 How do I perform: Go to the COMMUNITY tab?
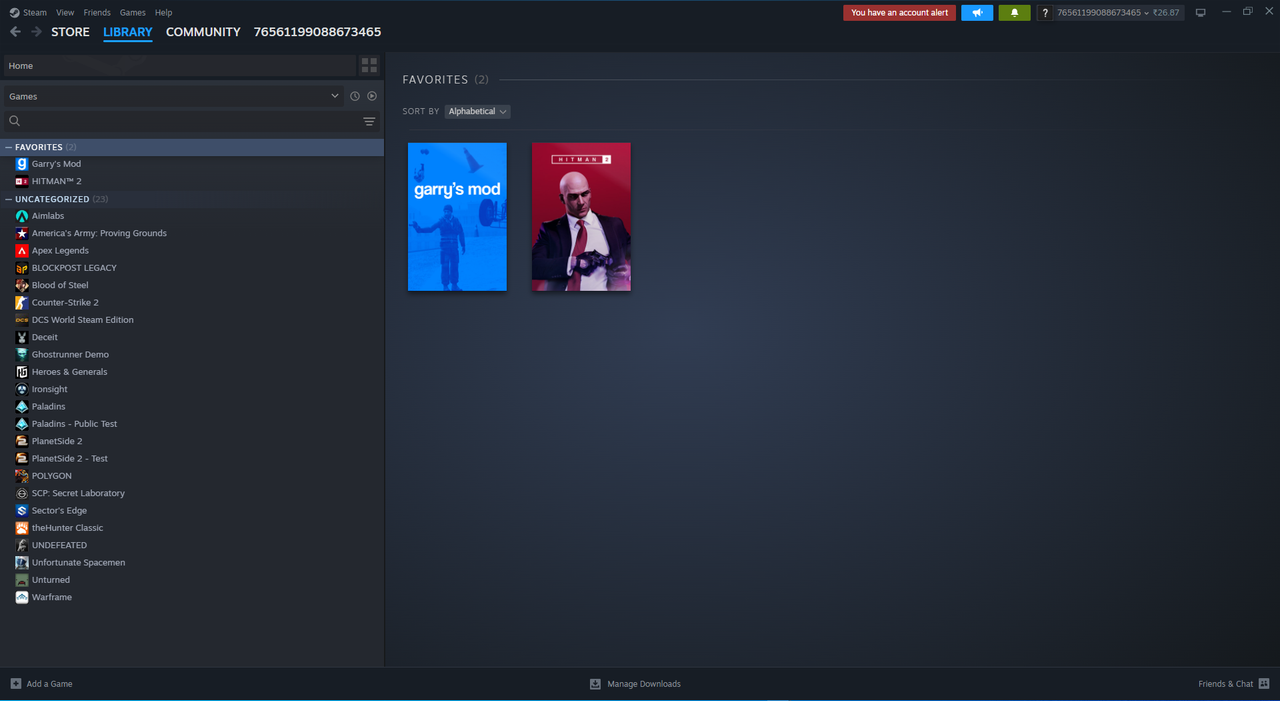(203, 32)
